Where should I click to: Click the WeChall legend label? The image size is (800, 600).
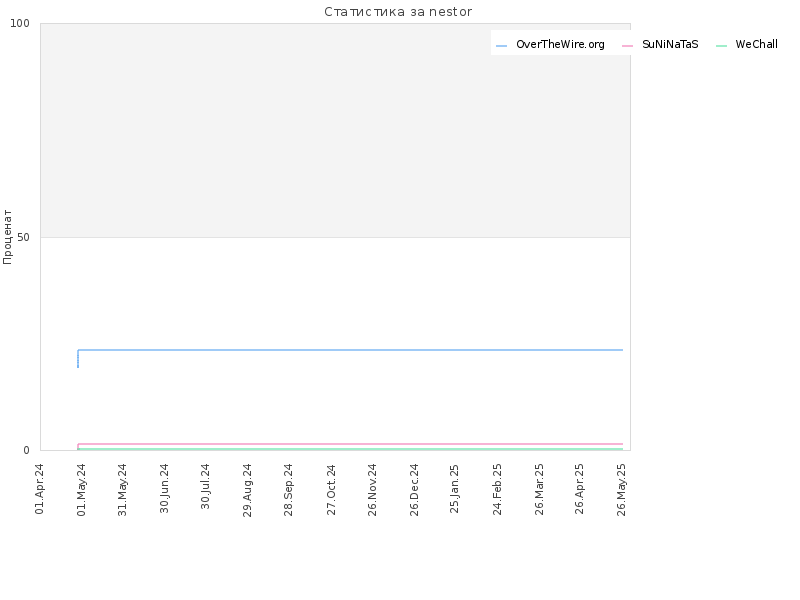756,44
